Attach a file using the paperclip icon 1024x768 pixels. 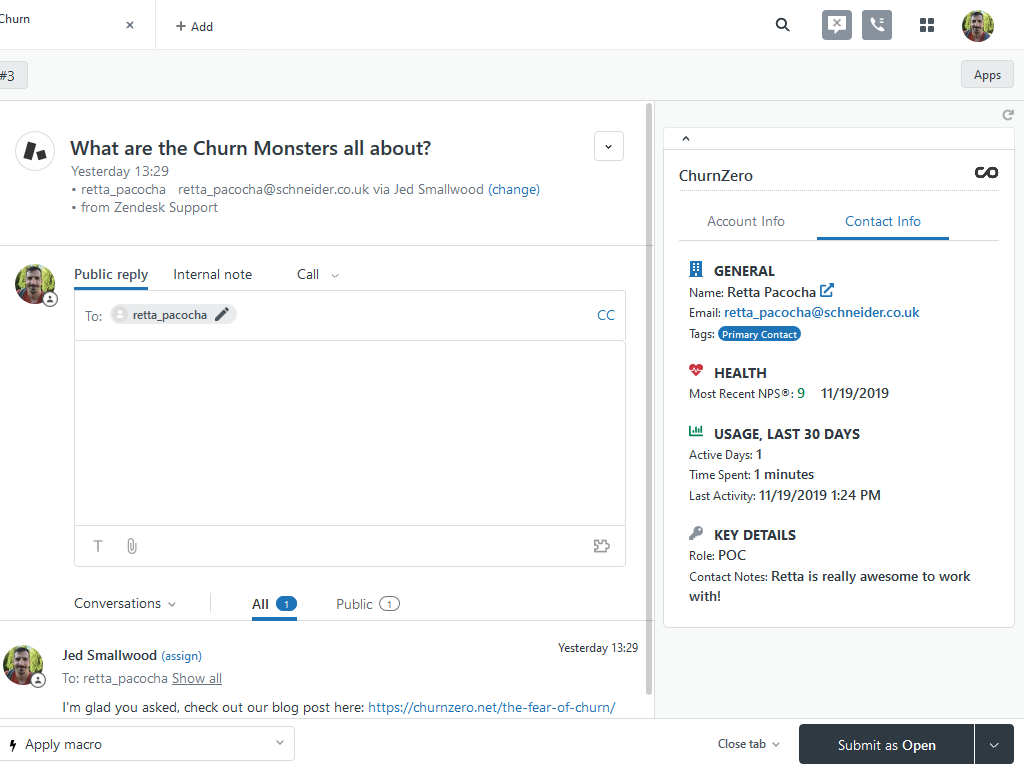pos(131,546)
